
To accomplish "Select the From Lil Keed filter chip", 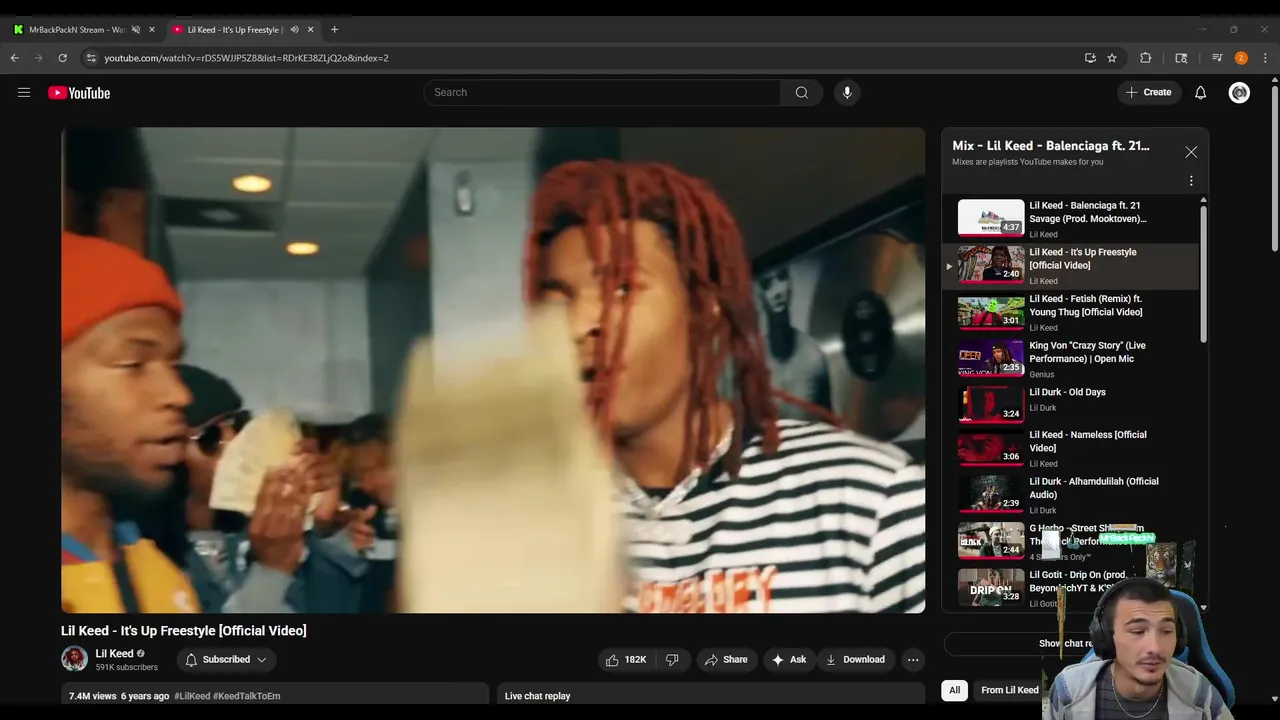I will coord(1010,690).
